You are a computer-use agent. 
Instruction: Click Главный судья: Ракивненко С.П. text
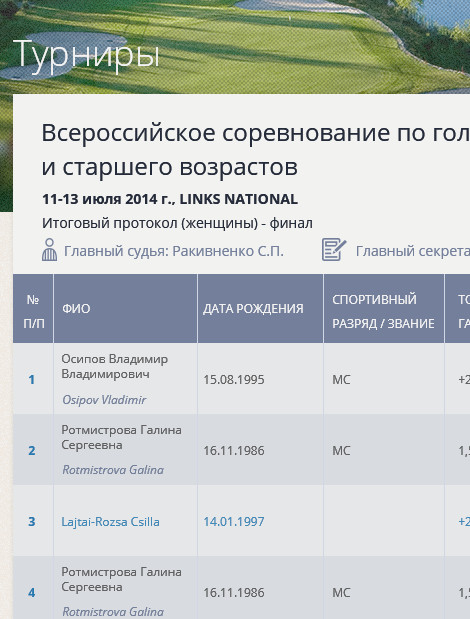point(174,251)
